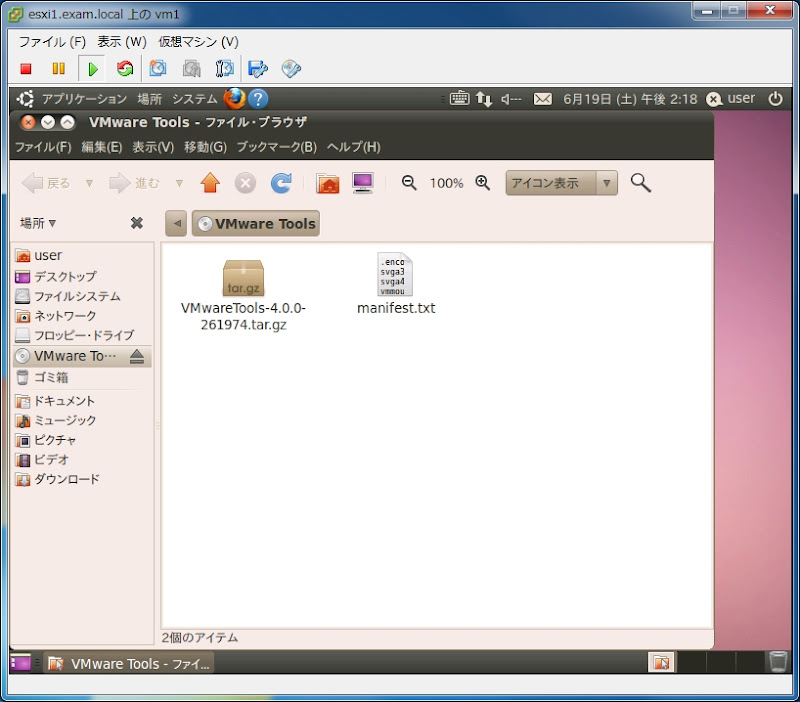Open the volume control indicator
The width and height of the screenshot is (800, 702).
coord(511,99)
